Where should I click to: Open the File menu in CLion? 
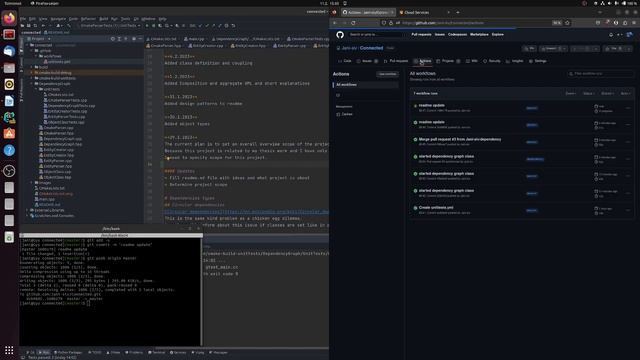[x=23, y=19]
